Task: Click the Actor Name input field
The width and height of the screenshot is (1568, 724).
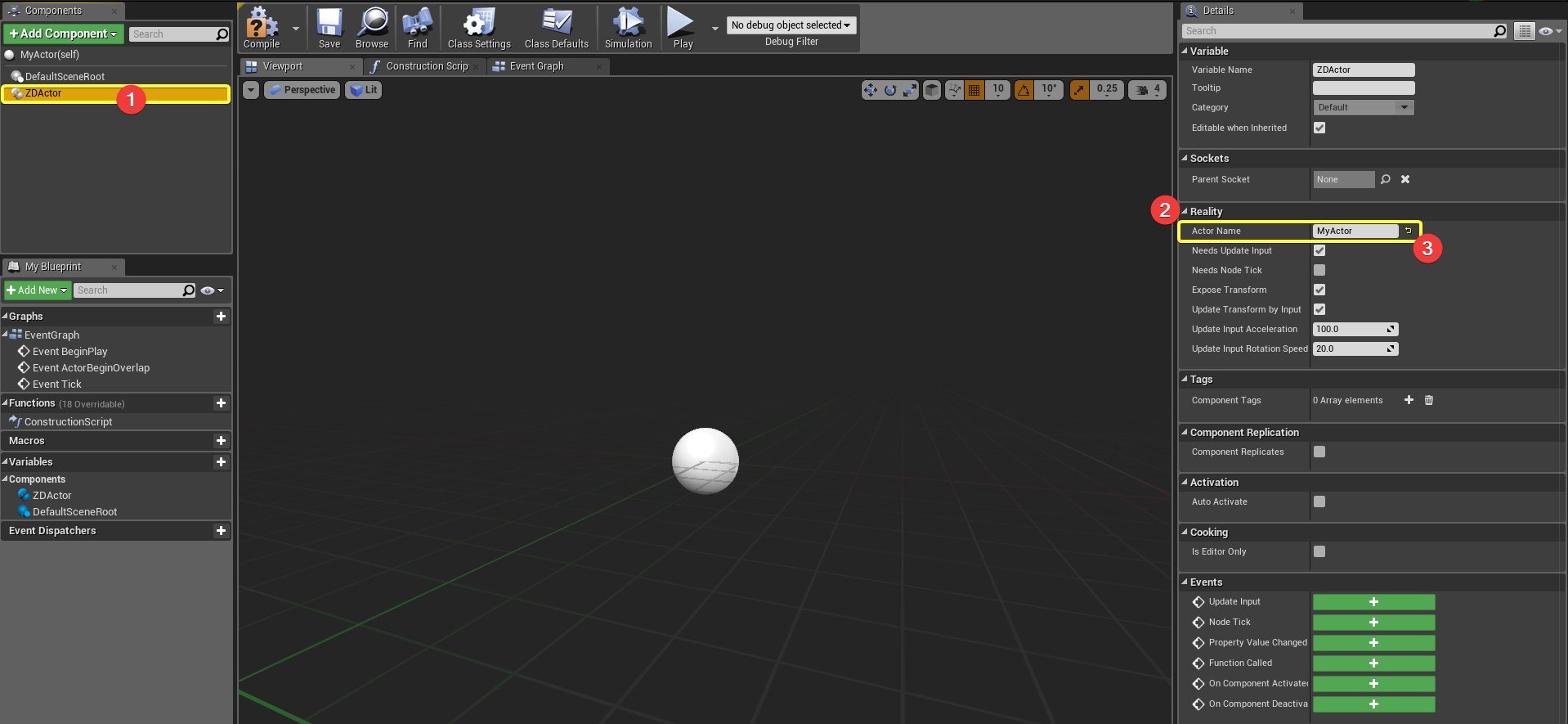Action: click(1355, 232)
